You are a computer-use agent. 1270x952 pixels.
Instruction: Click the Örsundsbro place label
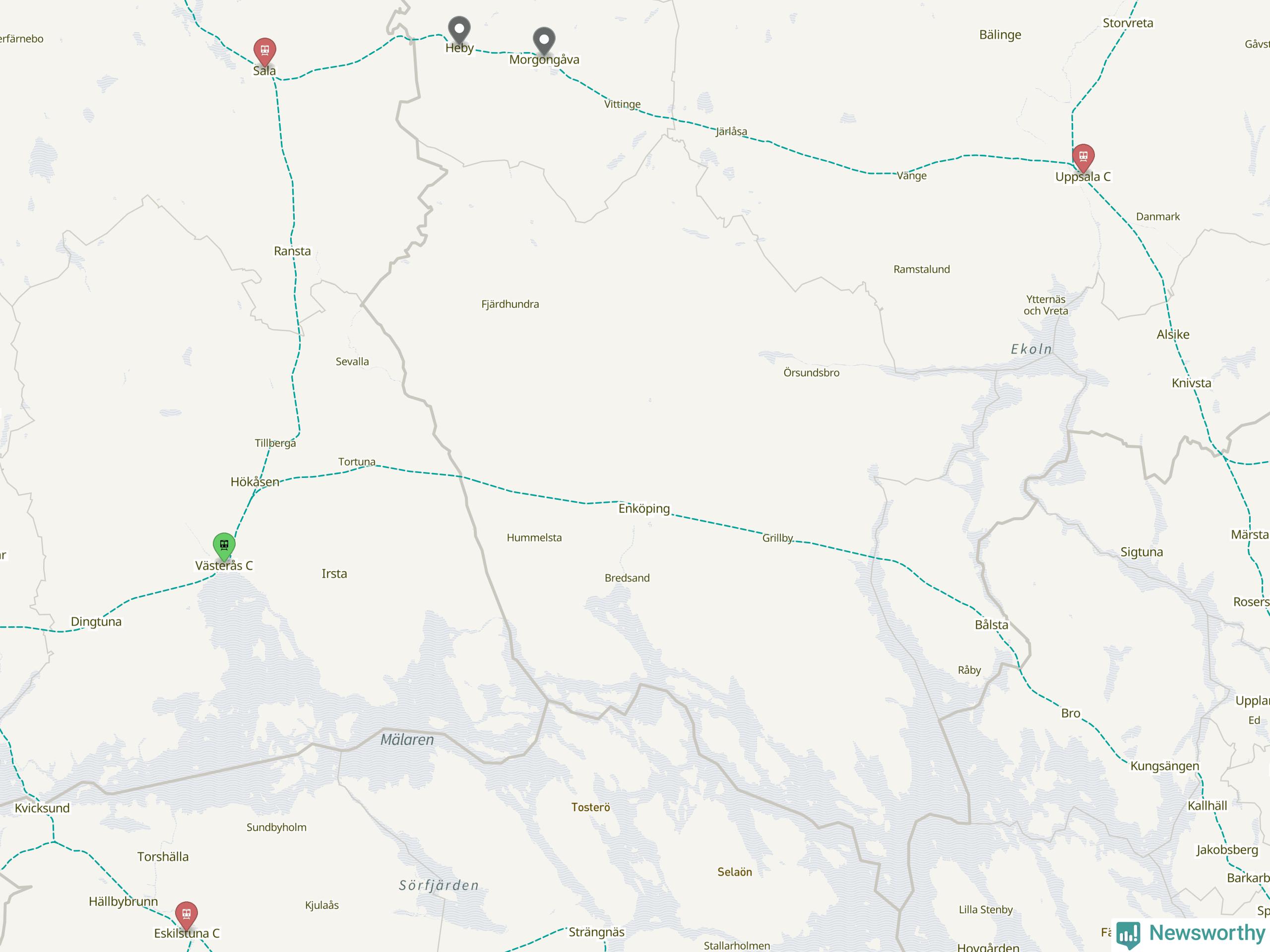[811, 372]
